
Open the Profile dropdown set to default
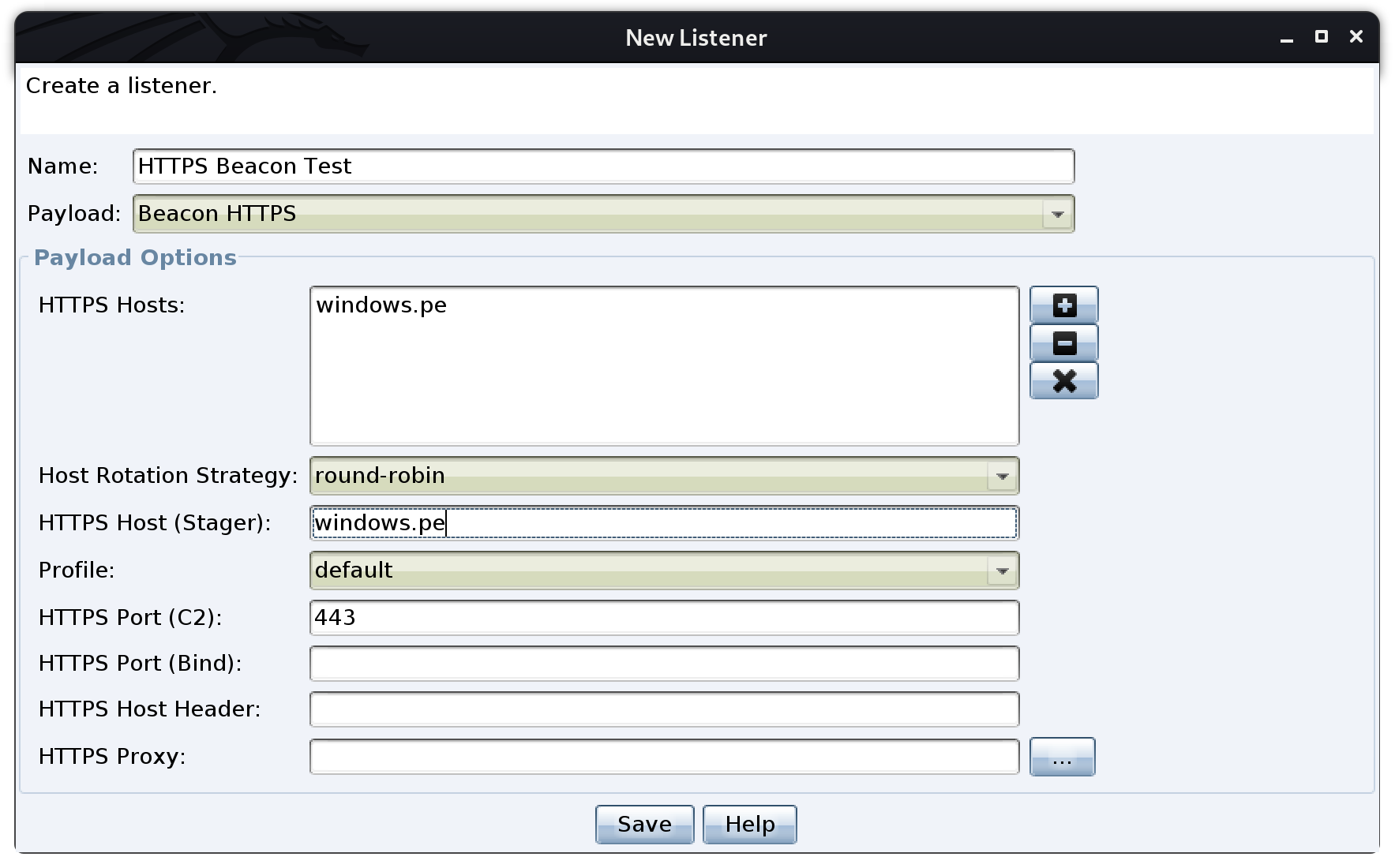[x=664, y=571]
